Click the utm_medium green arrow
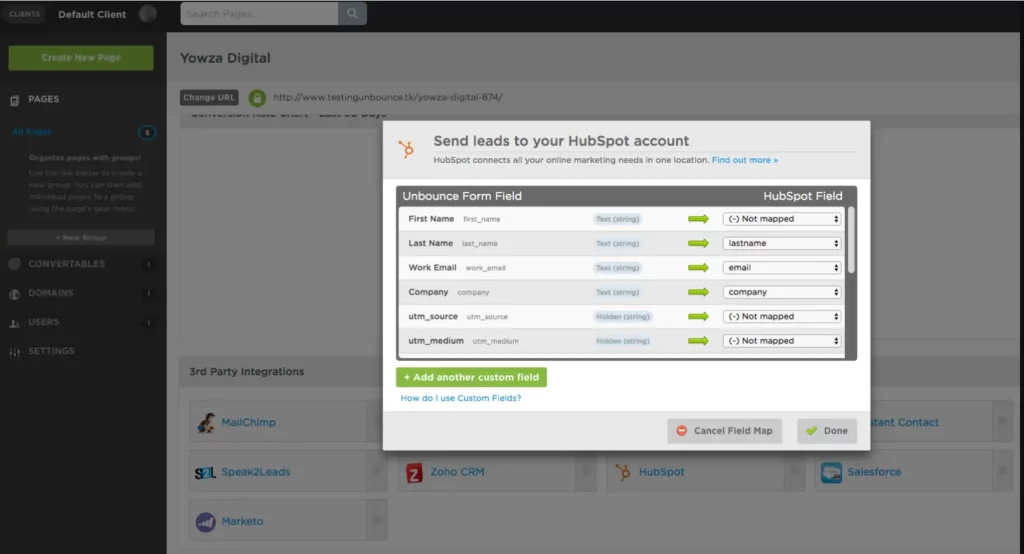 pyautogui.click(x=698, y=341)
